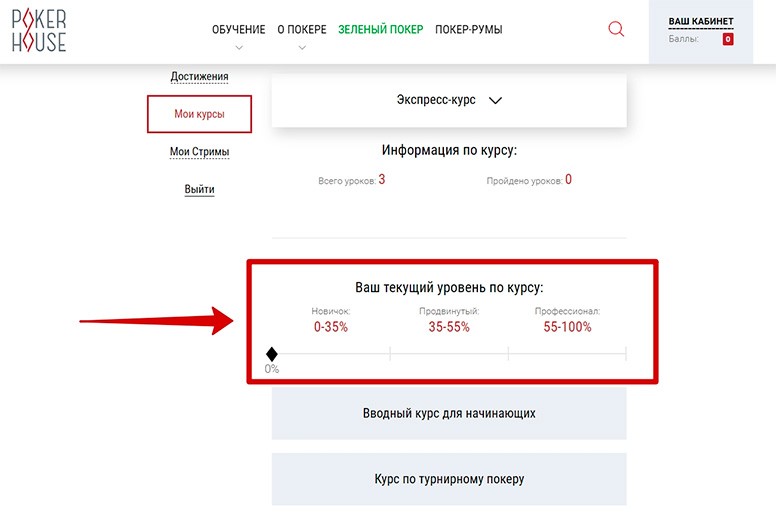Expand the Обучение menu chevron
The image size is (776, 515).
coord(239,47)
